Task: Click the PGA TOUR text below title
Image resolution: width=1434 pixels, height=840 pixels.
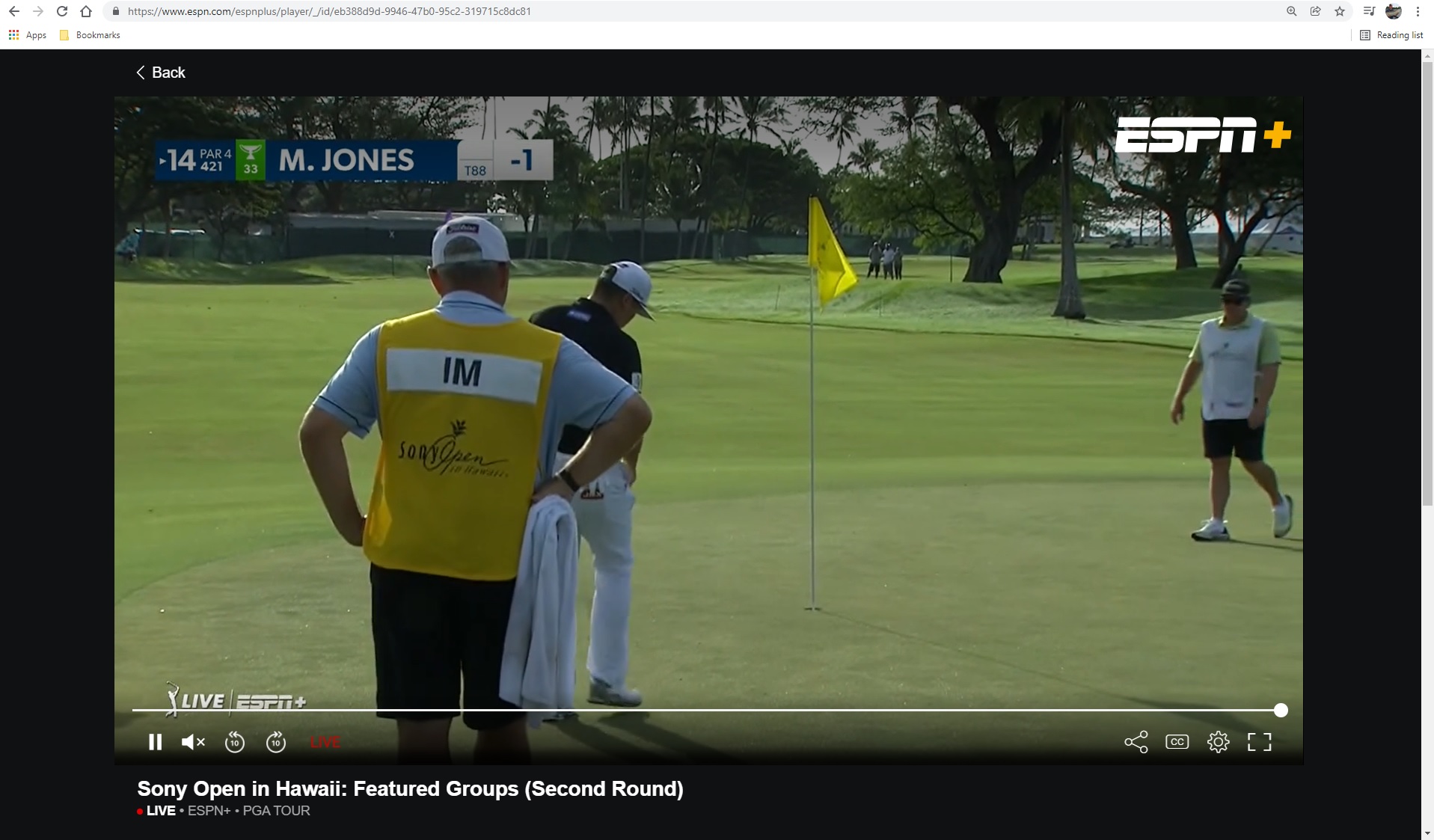Action: [x=276, y=811]
